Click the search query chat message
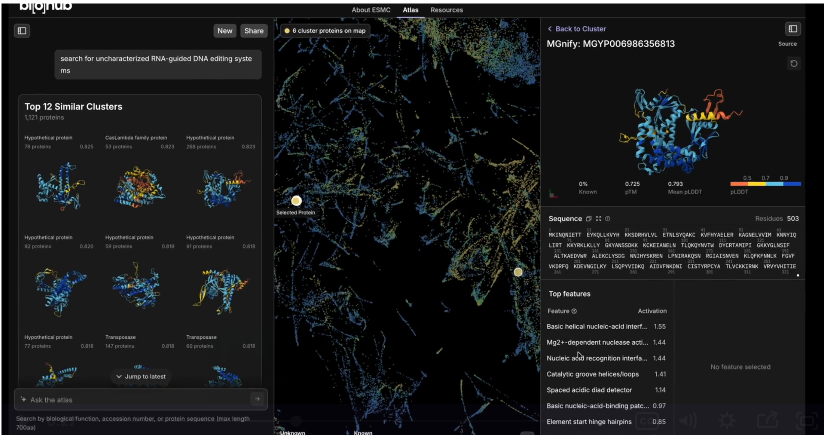 click(158, 65)
